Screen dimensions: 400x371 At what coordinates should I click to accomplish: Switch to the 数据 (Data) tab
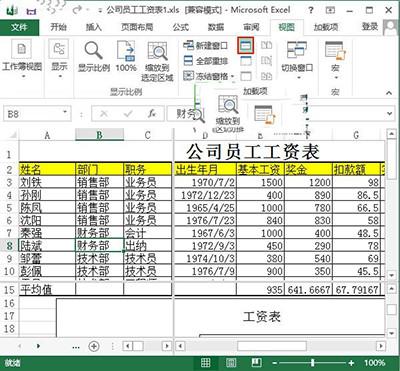pos(216,27)
